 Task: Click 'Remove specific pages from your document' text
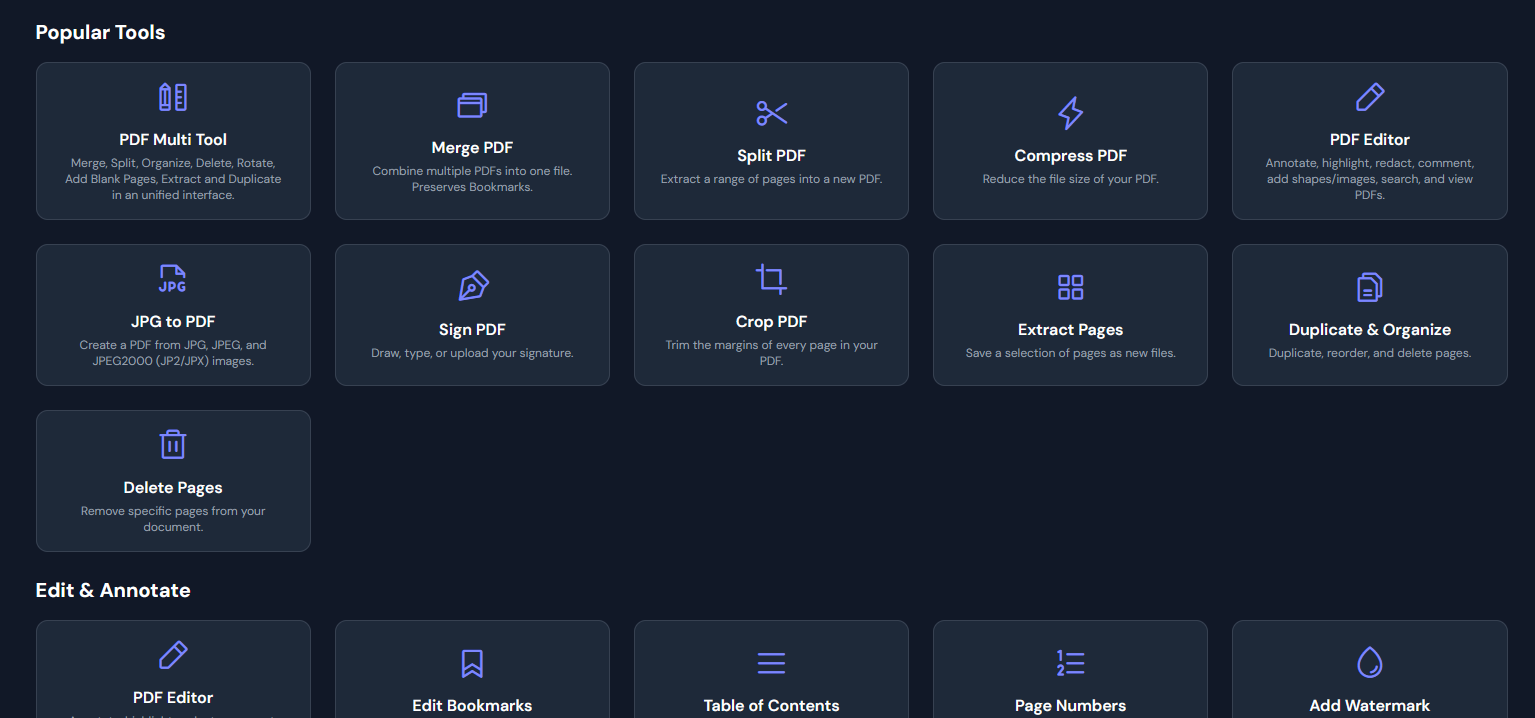point(173,519)
